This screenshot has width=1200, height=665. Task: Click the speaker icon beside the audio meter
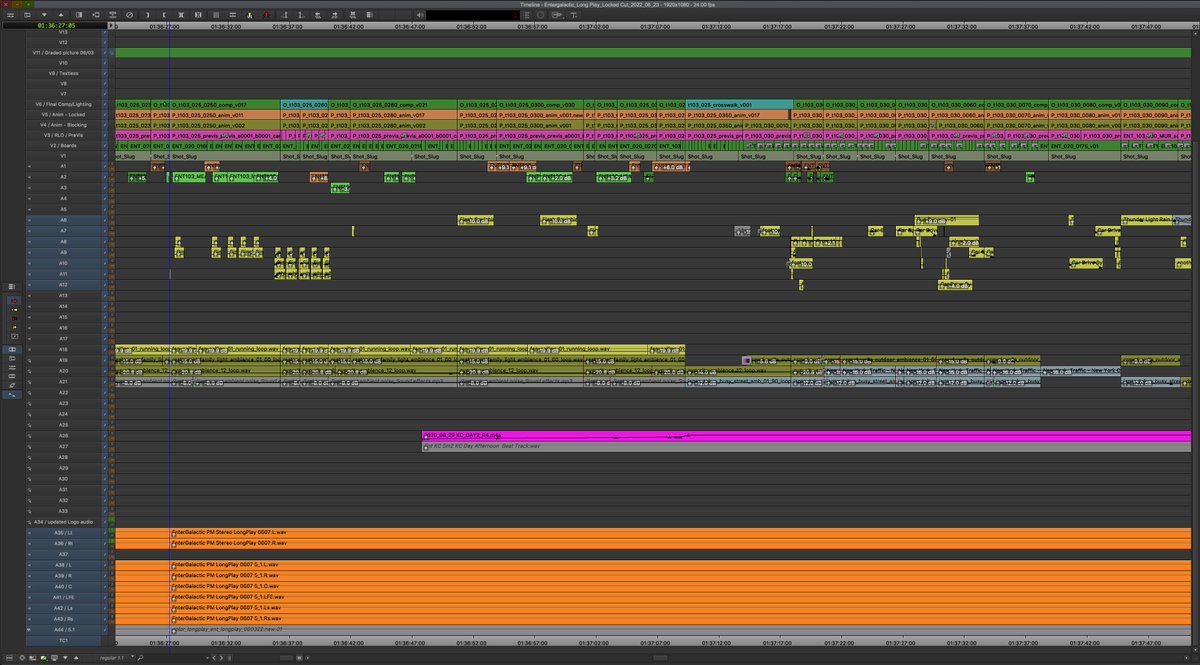pos(419,14)
